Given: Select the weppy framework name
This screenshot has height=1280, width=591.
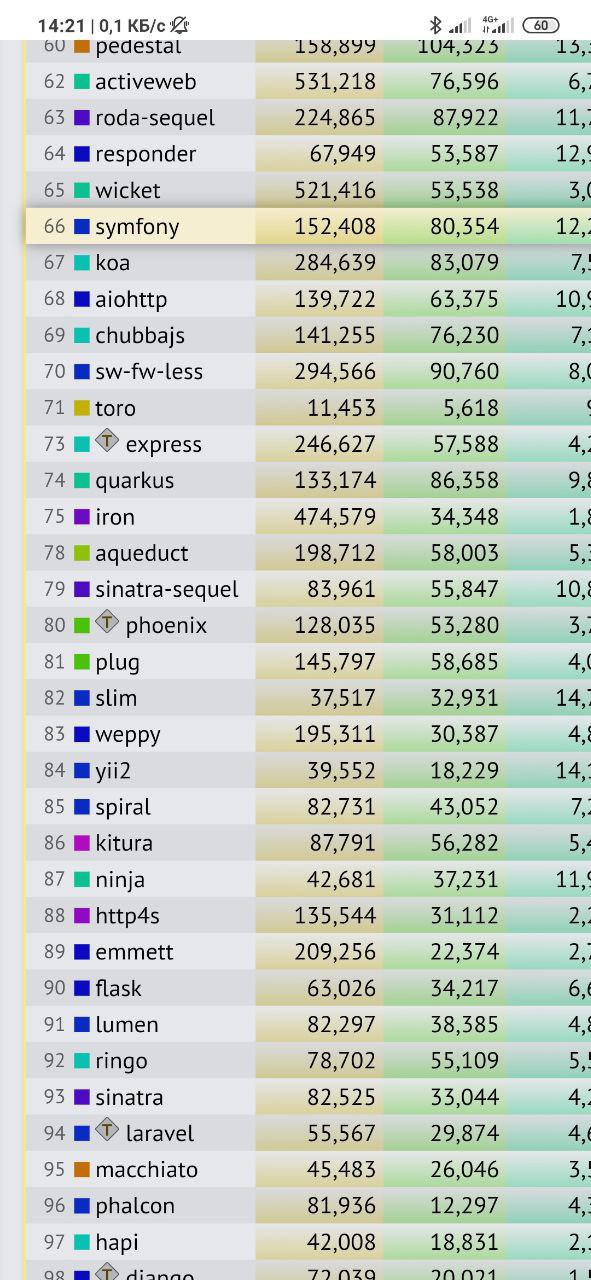Looking at the screenshot, I should pos(128,735).
